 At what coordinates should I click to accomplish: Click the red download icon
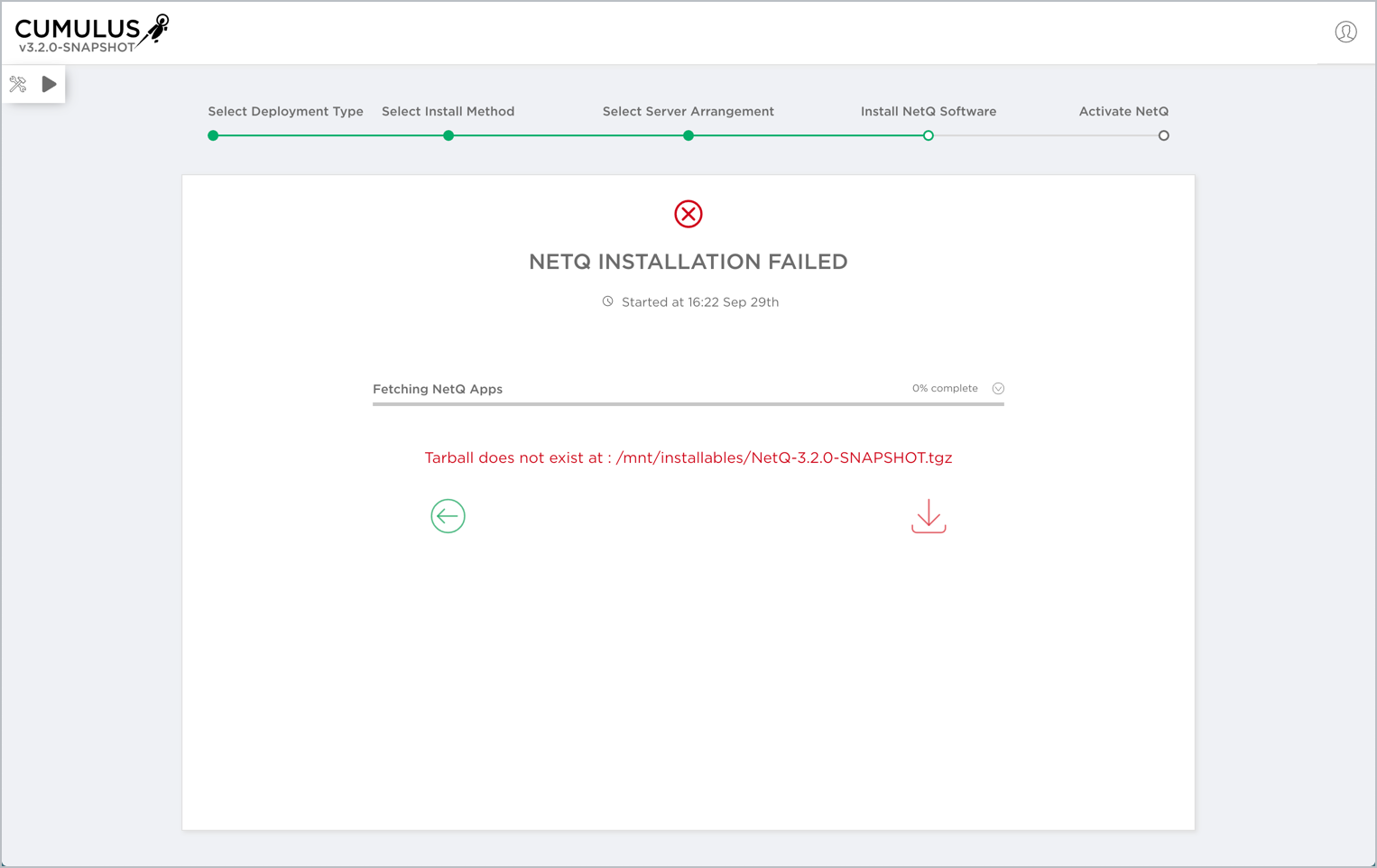(x=929, y=516)
